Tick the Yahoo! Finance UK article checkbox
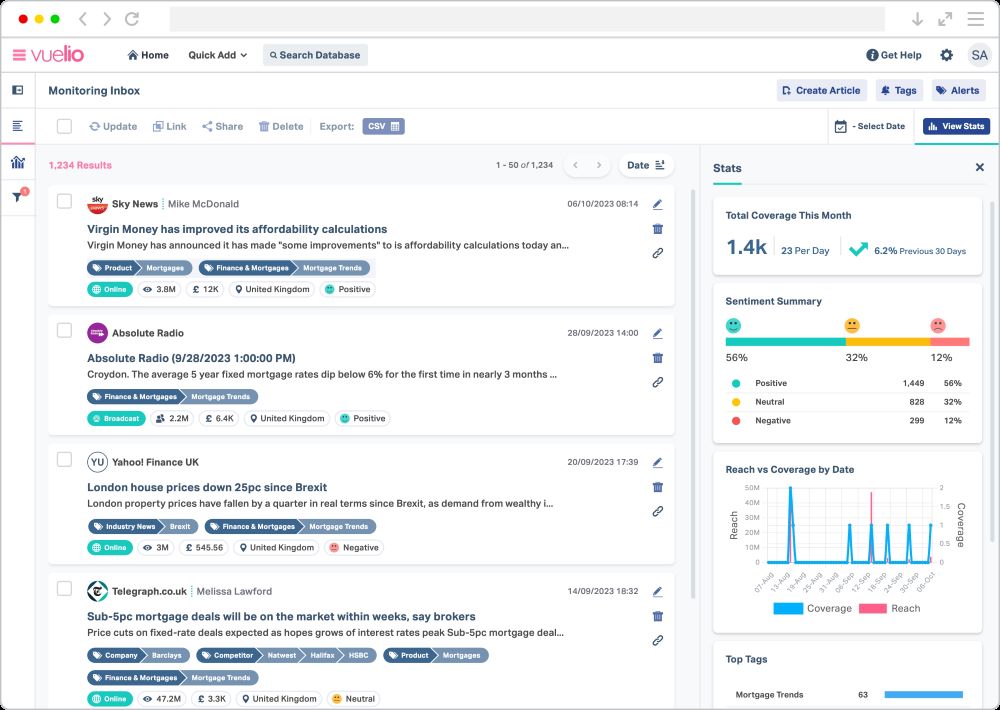 pos(64,460)
